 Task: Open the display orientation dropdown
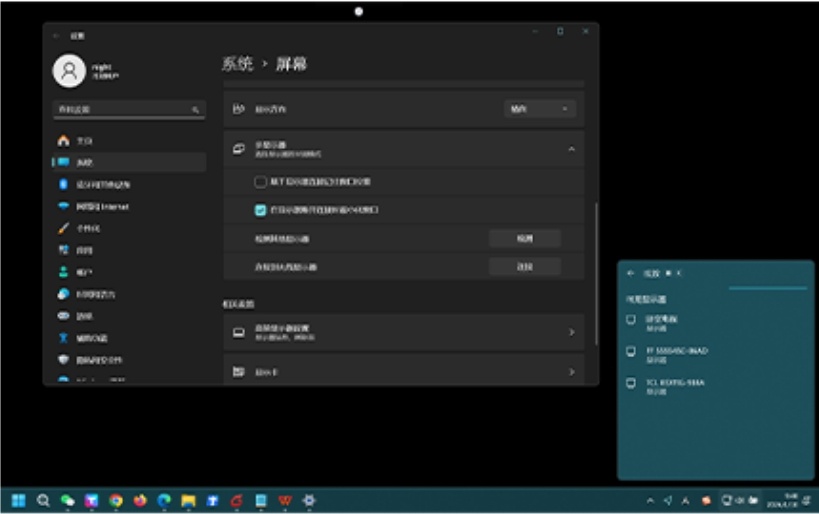540,109
